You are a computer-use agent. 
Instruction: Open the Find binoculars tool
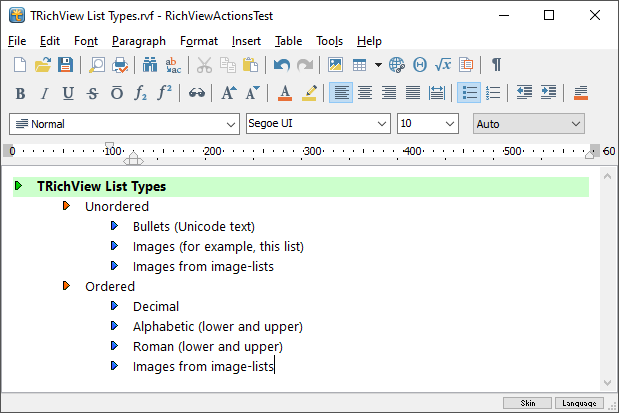point(150,65)
